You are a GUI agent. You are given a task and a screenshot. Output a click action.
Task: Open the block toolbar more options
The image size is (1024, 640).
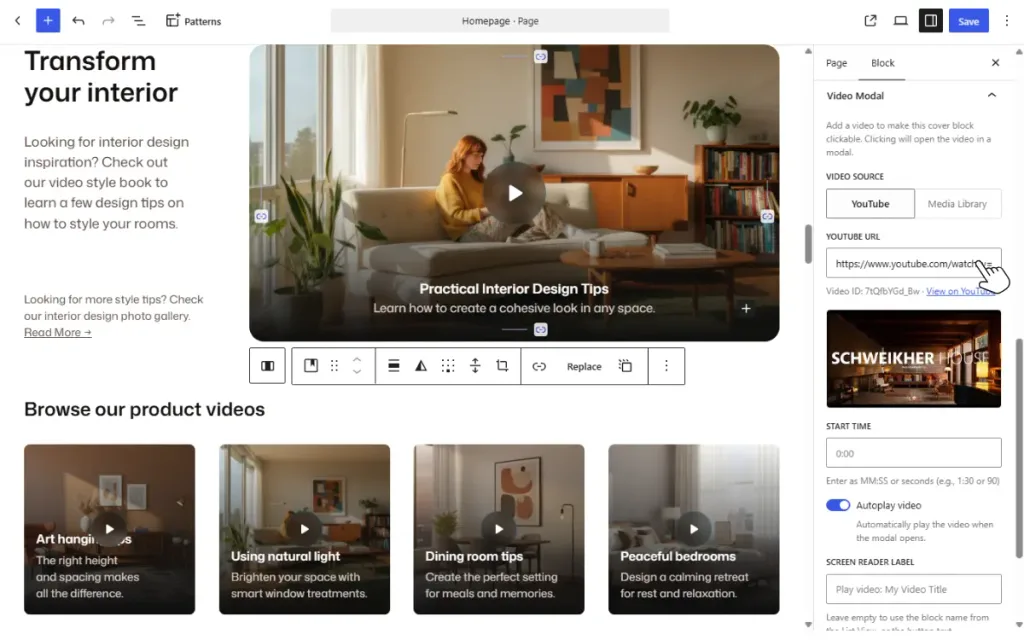click(666, 366)
